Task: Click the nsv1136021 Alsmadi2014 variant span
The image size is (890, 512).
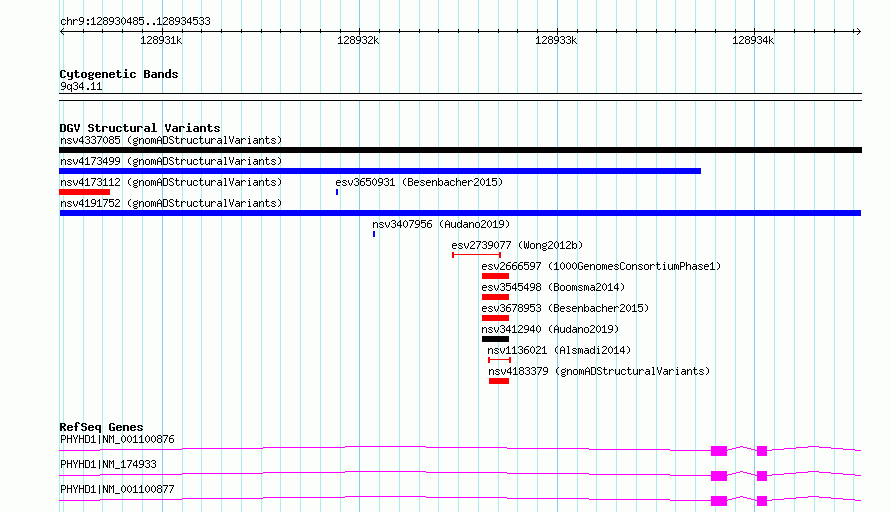Action: (499, 360)
